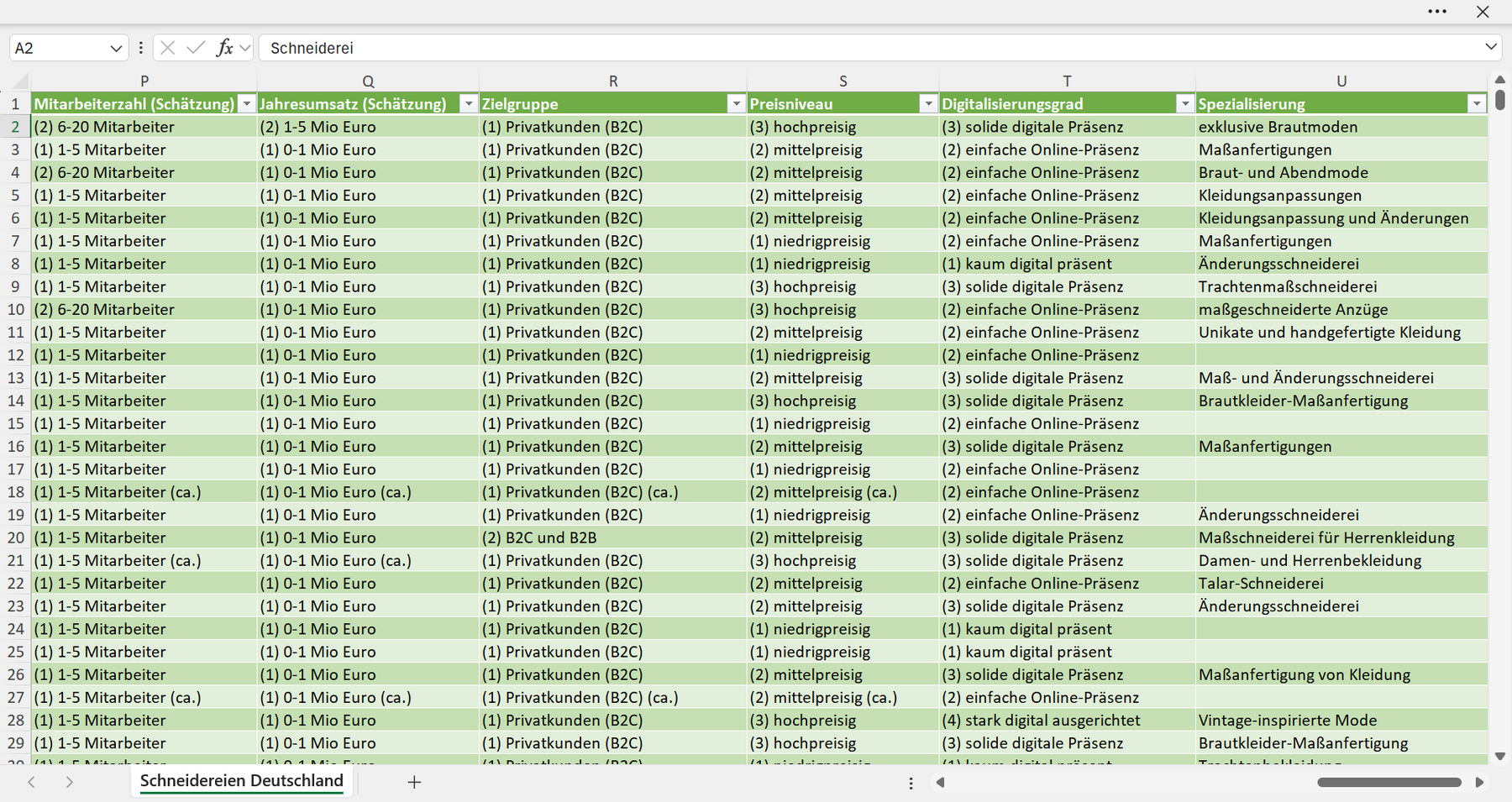Click the vertical scrollbar thumb

pyautogui.click(x=1499, y=100)
